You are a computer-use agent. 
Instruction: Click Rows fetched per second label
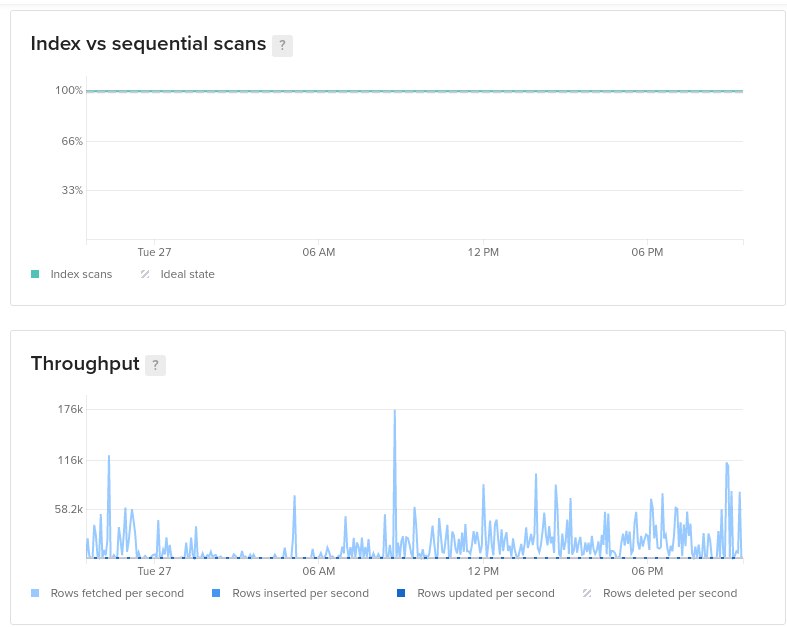point(117,593)
